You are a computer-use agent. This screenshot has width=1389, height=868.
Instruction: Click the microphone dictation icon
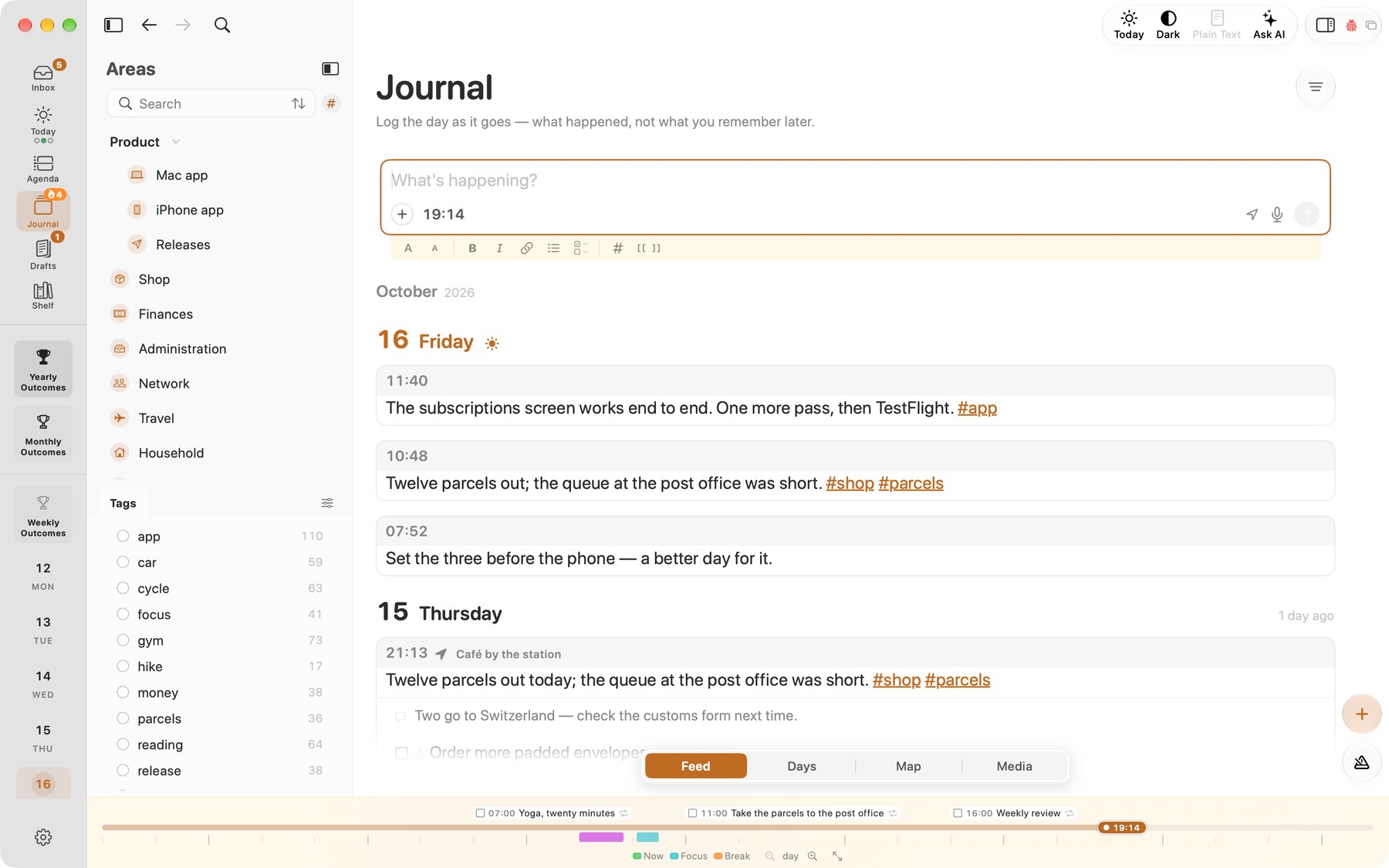[x=1277, y=214]
